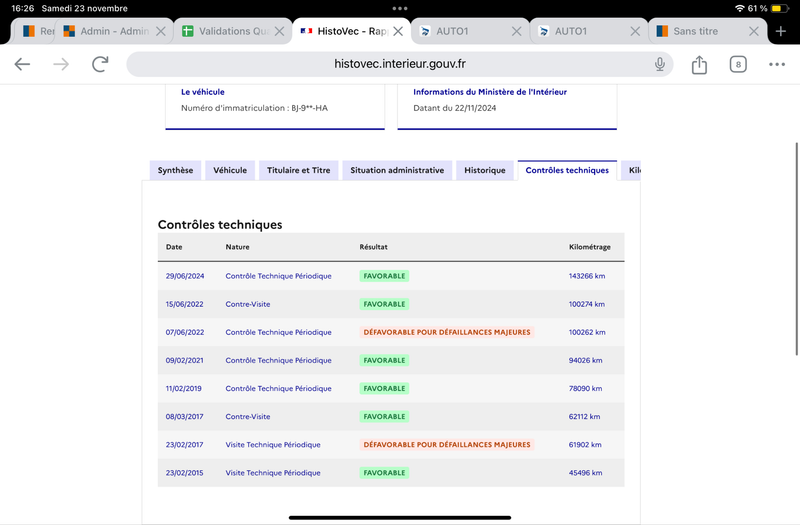
Task: Click the 45496 km mileage value
Action: [x=585, y=472]
